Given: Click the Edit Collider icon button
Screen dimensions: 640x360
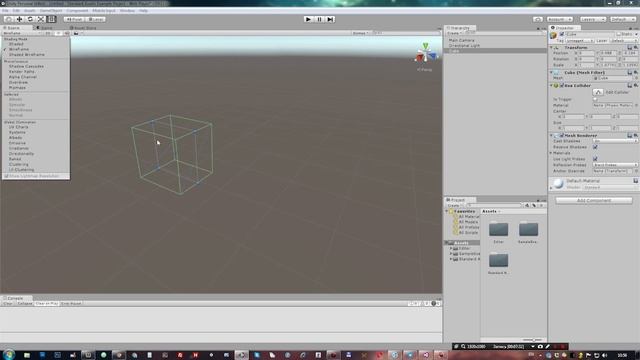Looking at the screenshot, I should click(x=598, y=92).
